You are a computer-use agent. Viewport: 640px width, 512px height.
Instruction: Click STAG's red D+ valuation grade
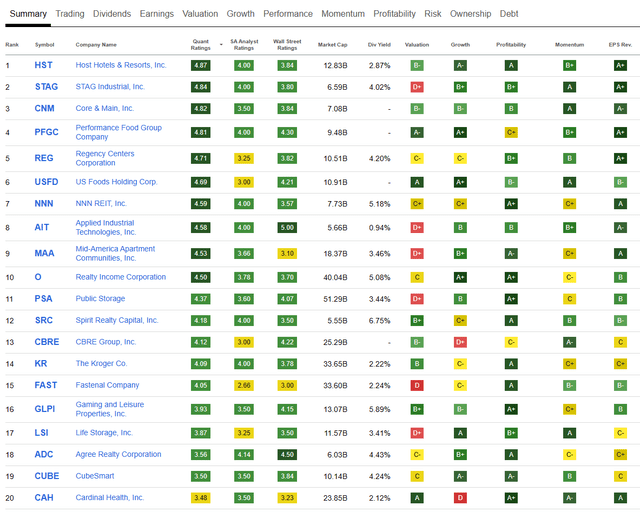pos(417,87)
